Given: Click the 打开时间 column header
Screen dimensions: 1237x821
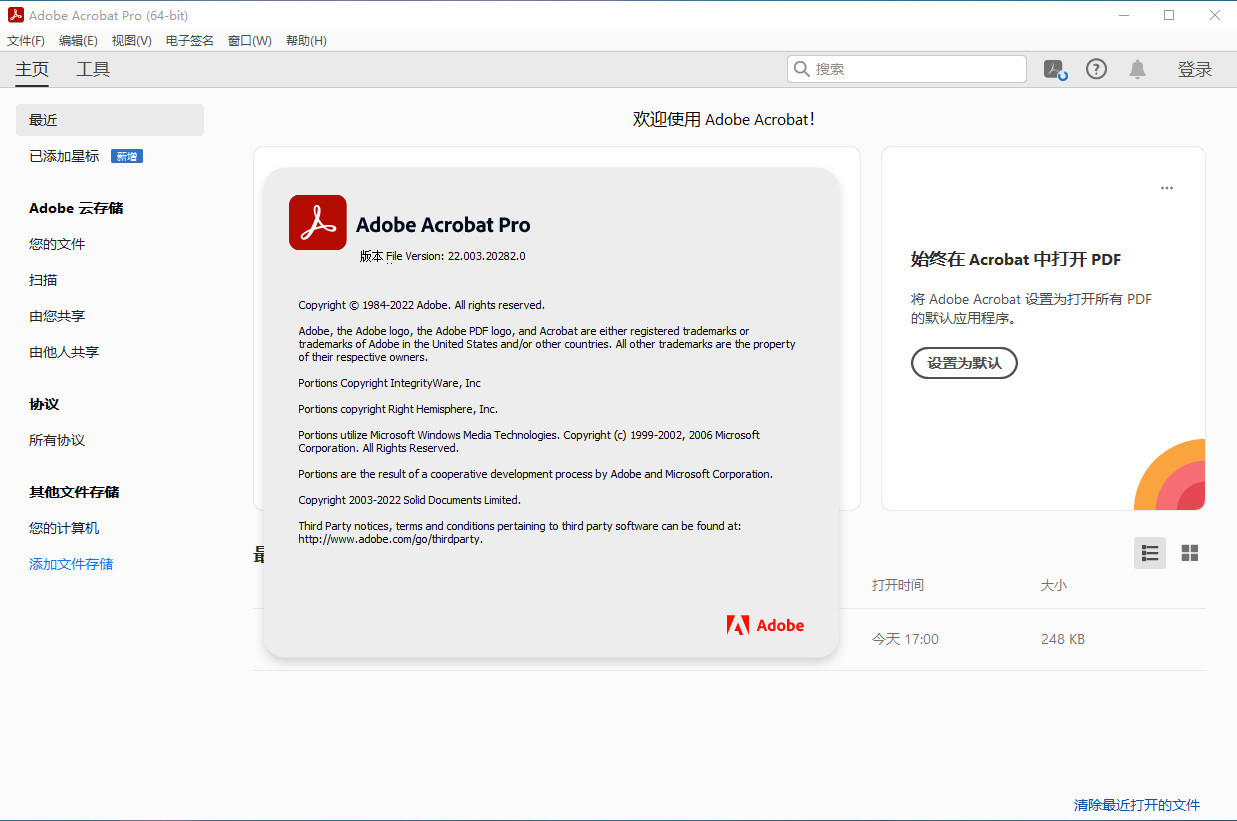Looking at the screenshot, I should (898, 585).
